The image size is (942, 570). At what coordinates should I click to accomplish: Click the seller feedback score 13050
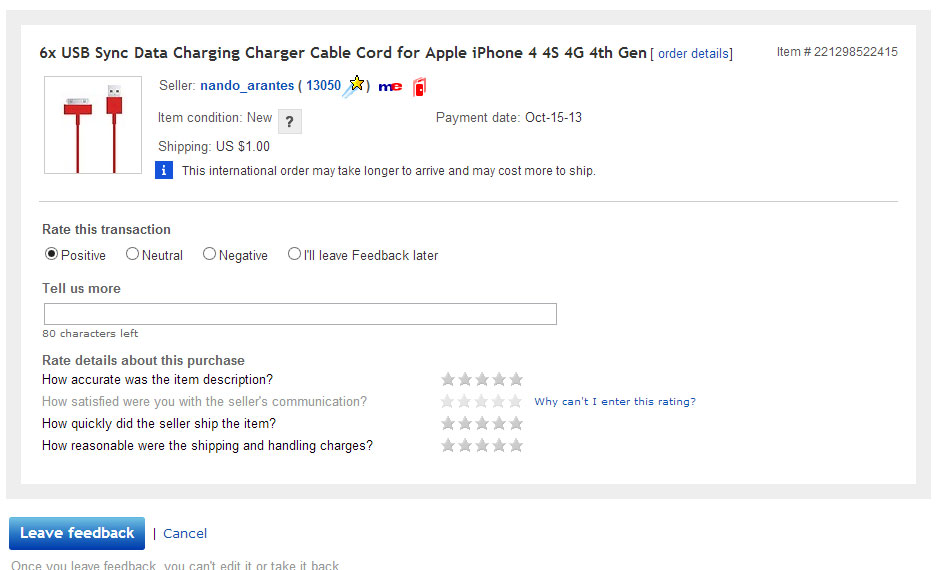pyautogui.click(x=323, y=86)
